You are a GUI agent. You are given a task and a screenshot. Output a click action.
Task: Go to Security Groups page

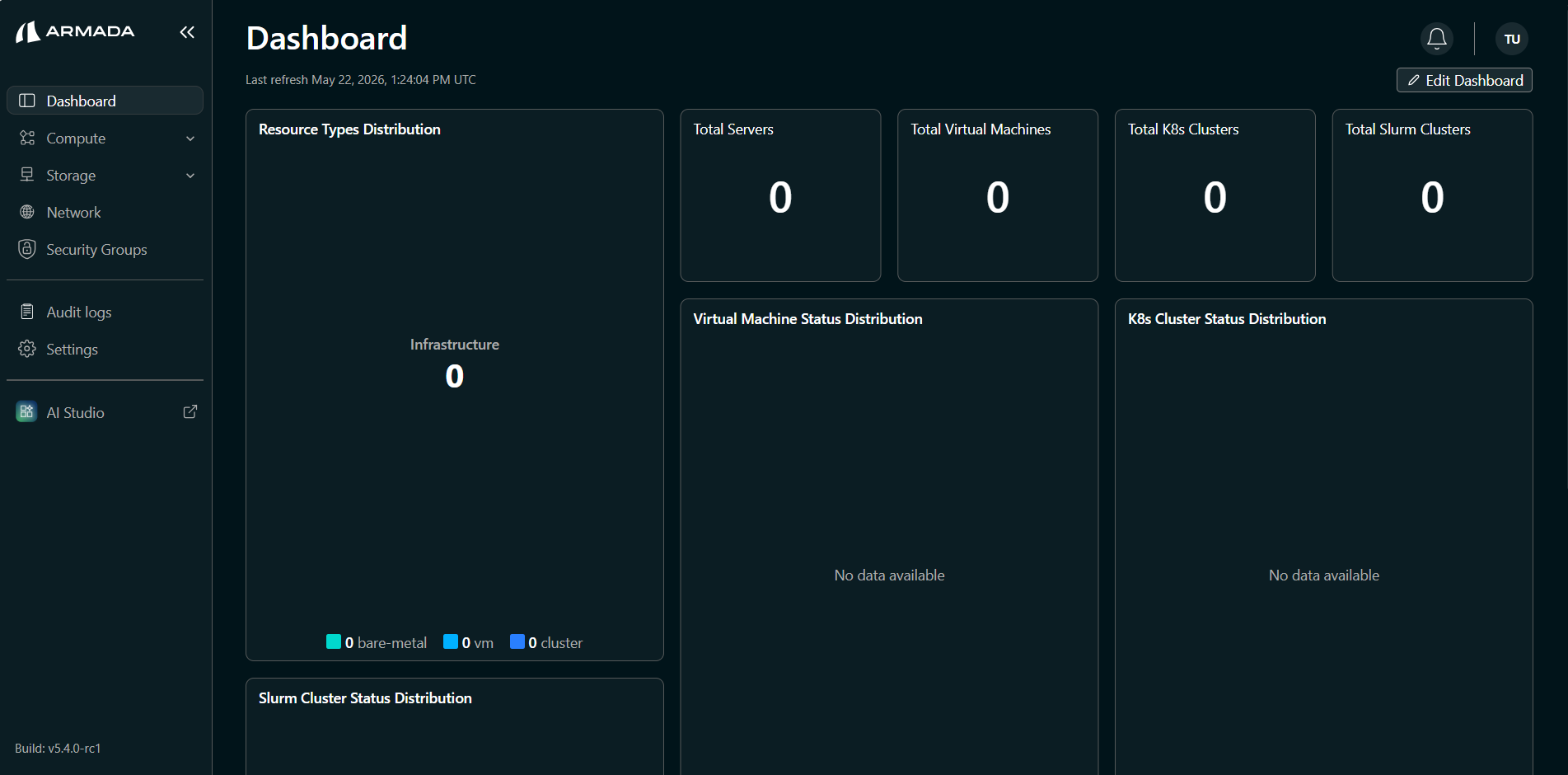tap(105, 249)
